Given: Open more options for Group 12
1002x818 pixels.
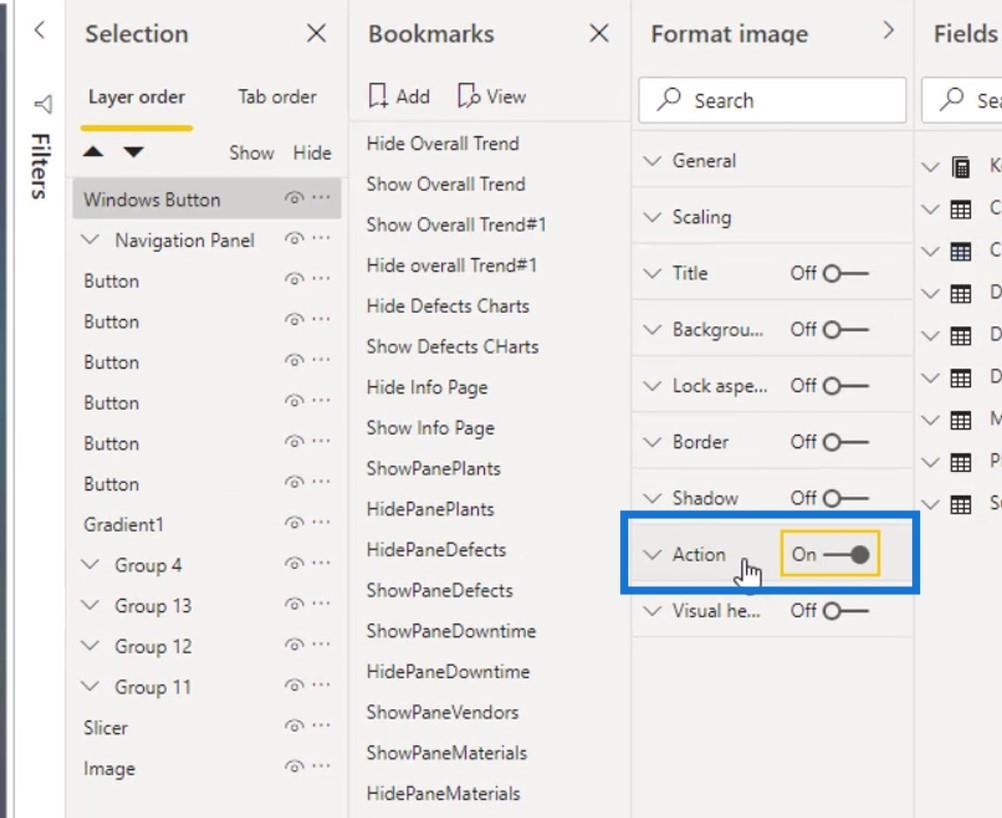Looking at the screenshot, I should (x=321, y=644).
